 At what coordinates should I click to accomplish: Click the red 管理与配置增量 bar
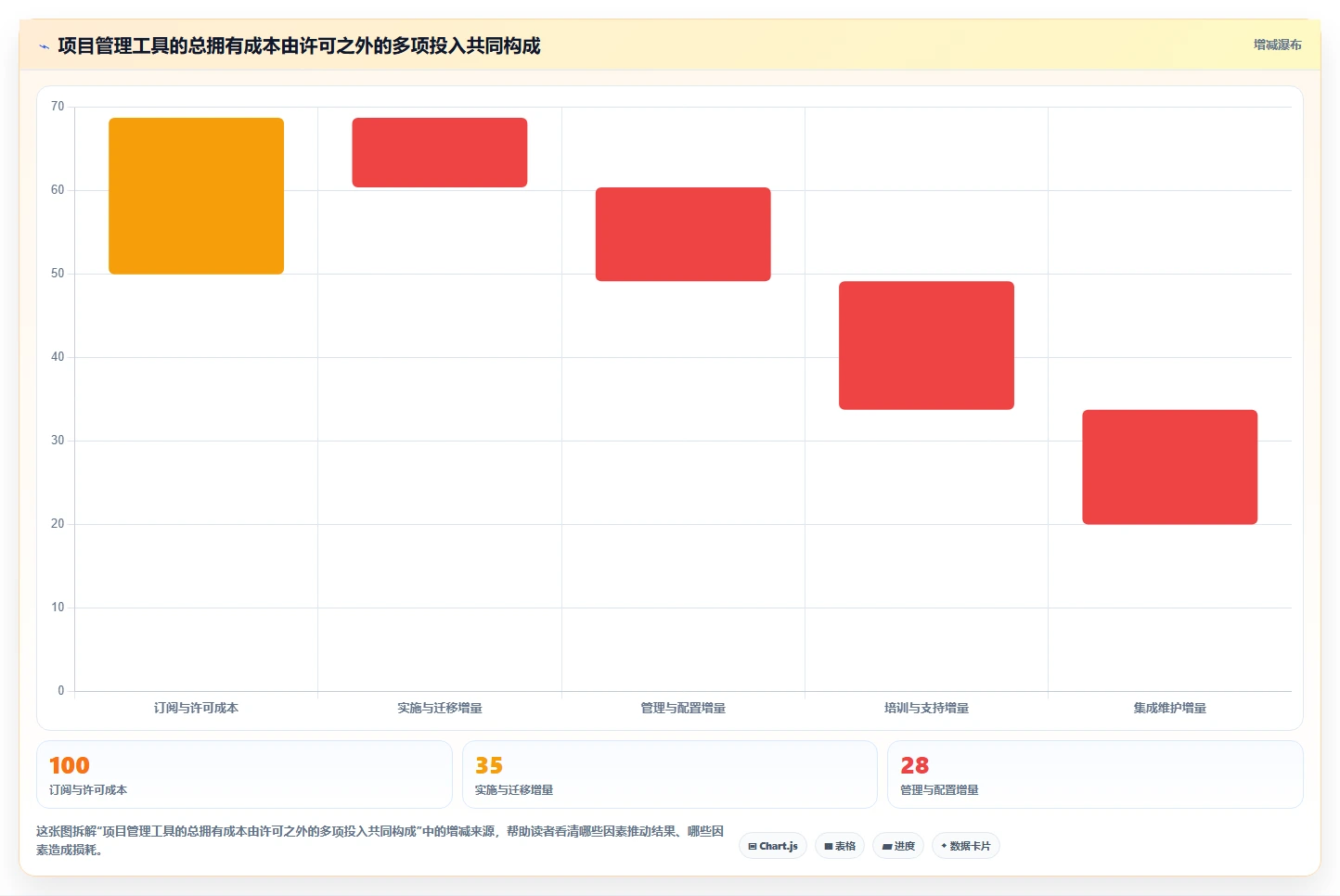683,234
